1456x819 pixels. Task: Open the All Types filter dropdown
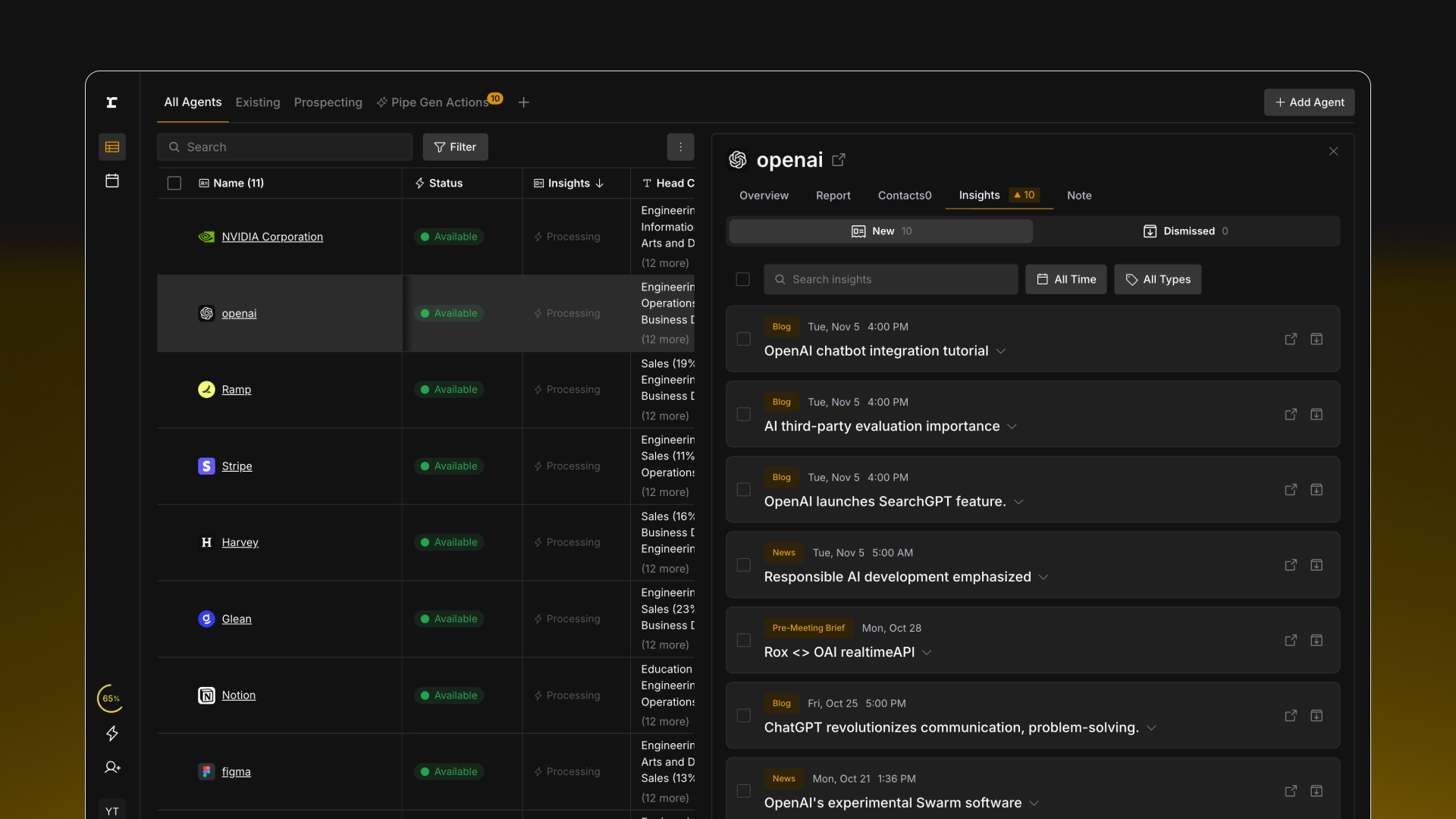(1158, 279)
